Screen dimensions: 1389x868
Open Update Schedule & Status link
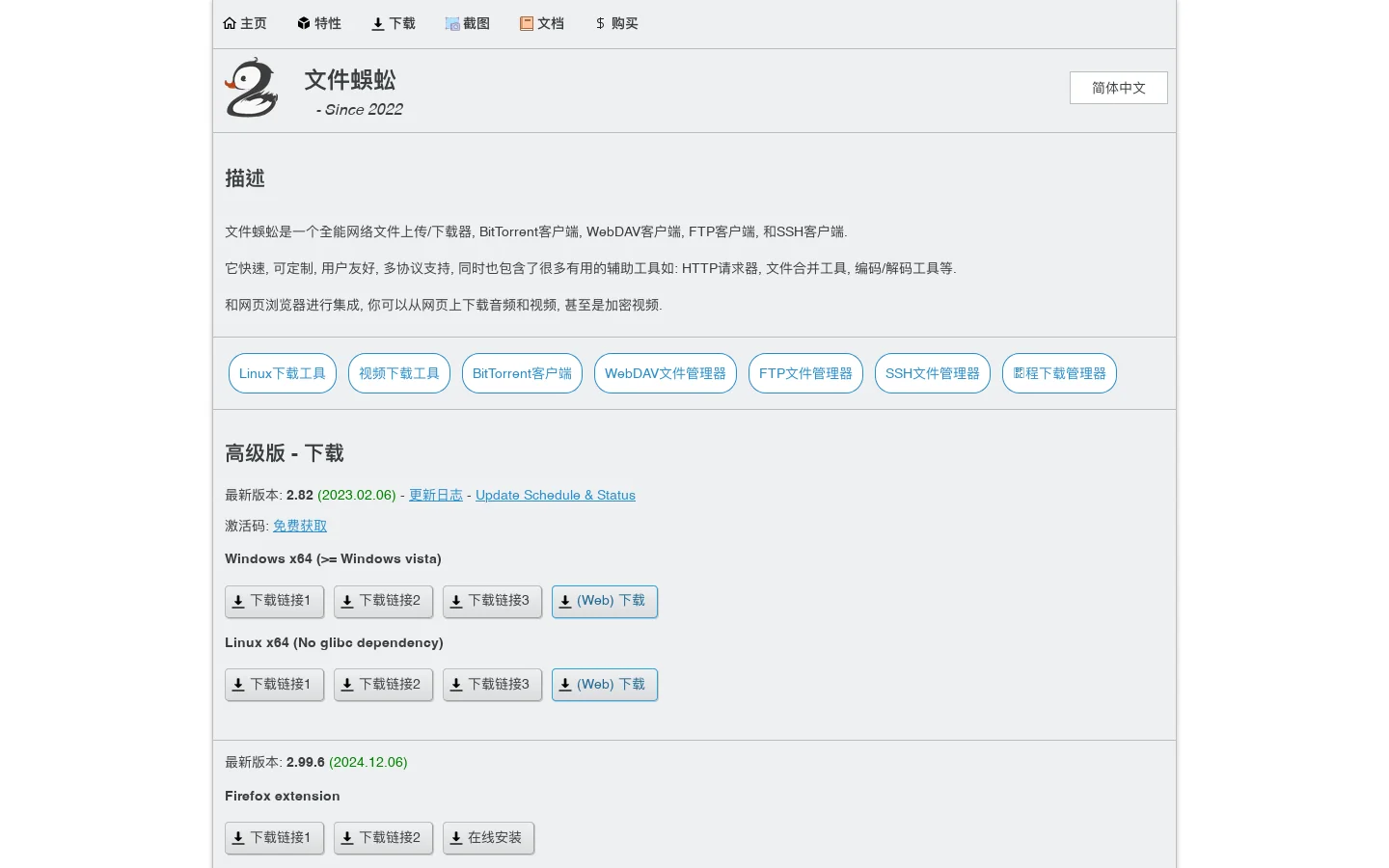tap(556, 495)
